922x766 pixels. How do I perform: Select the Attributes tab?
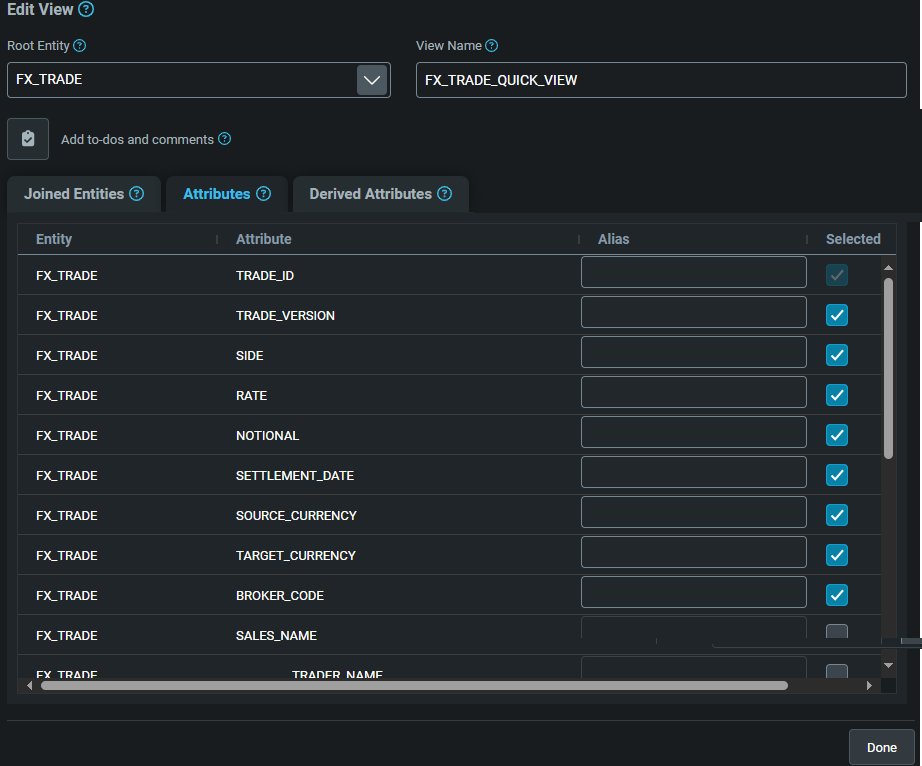226,194
